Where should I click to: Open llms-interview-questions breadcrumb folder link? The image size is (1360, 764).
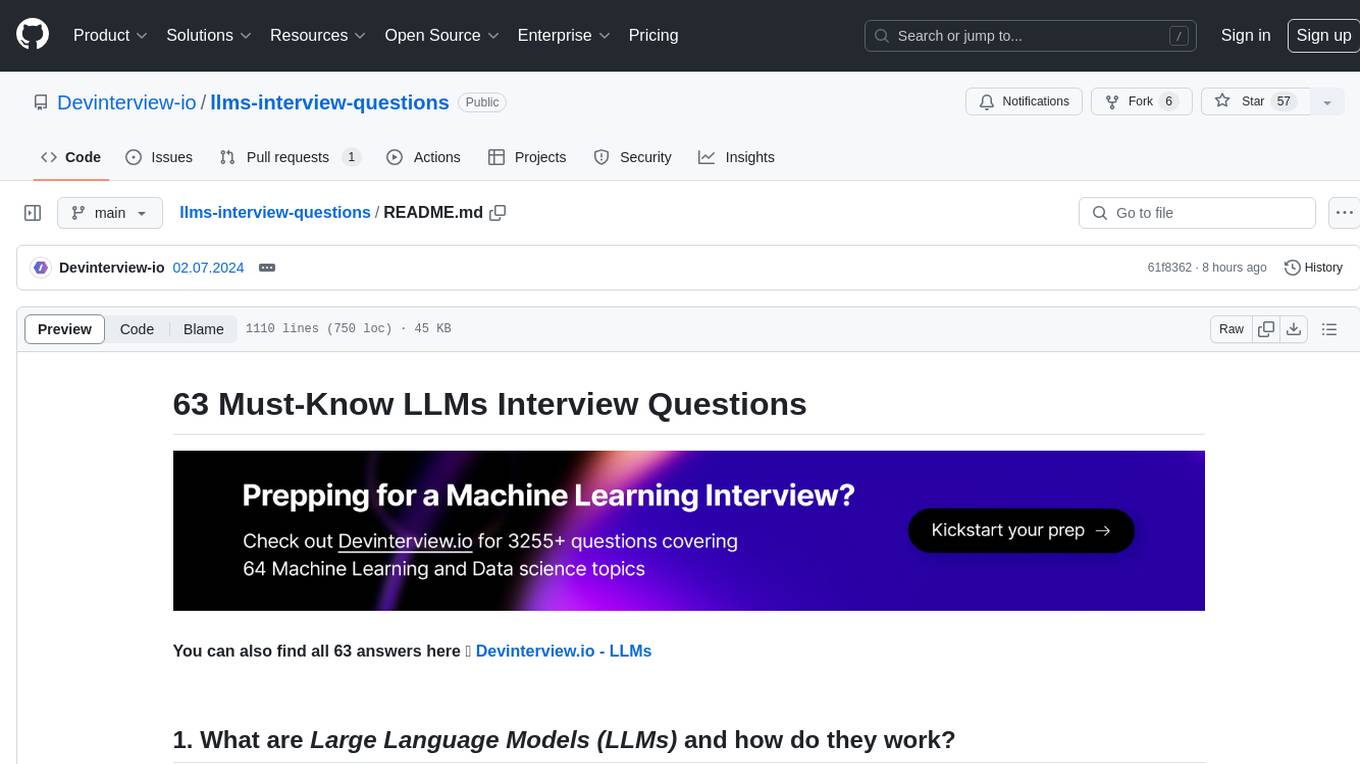click(x=275, y=212)
